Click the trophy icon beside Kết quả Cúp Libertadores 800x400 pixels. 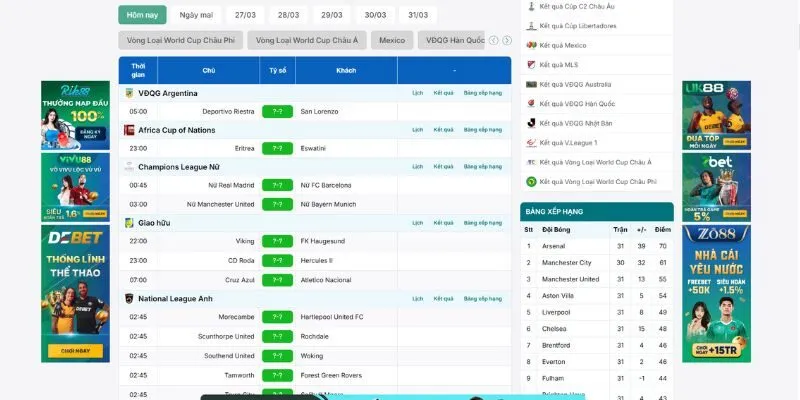click(532, 26)
